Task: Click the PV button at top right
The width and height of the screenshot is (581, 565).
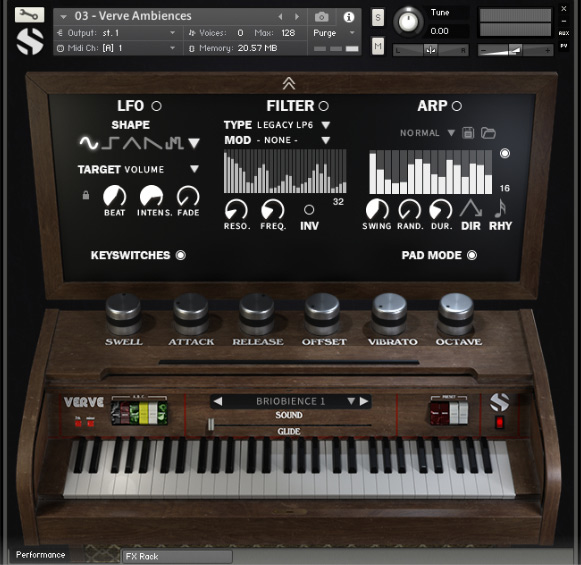Action: [564, 46]
